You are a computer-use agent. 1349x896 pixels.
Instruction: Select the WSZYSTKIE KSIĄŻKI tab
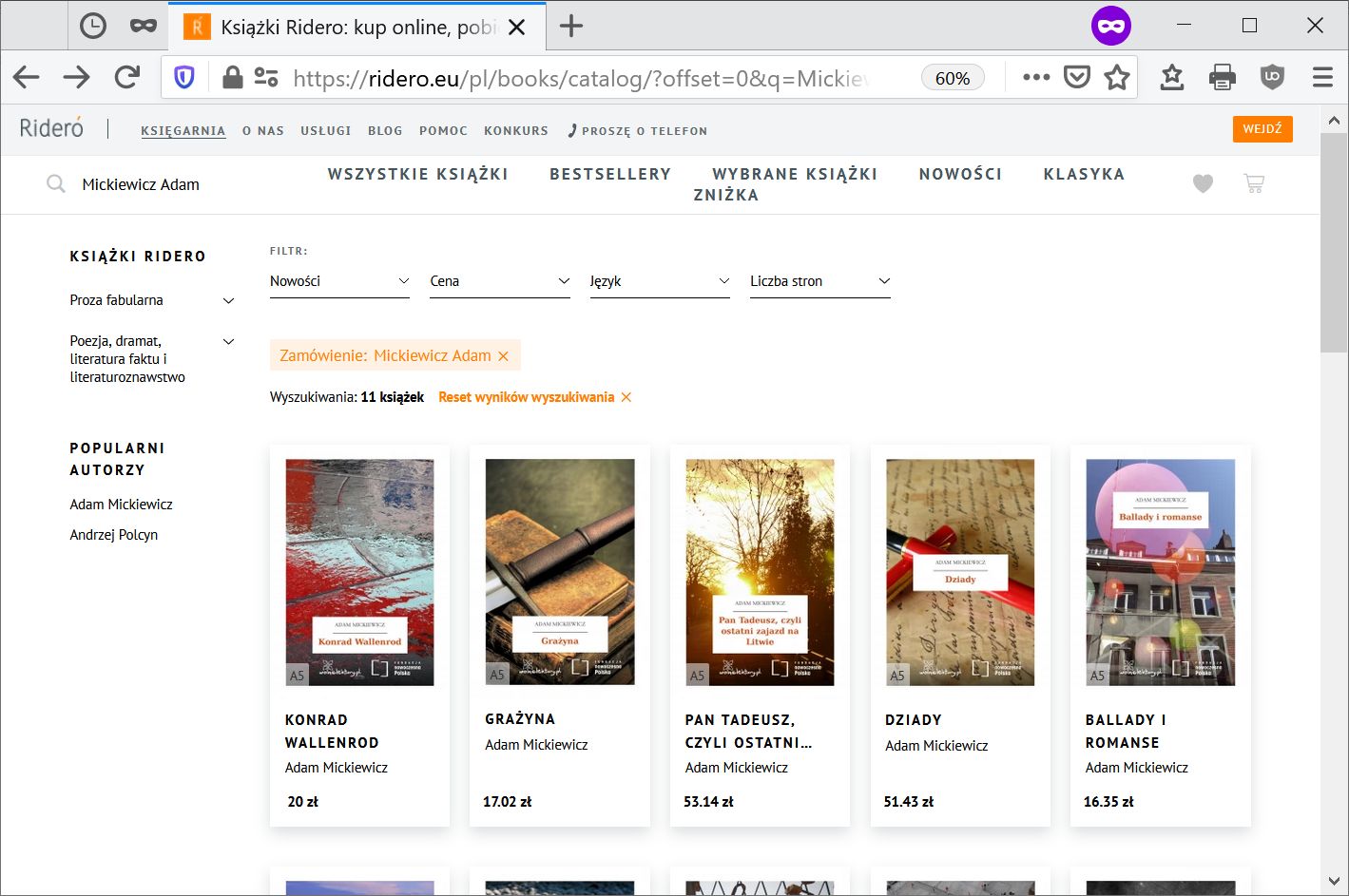tap(418, 174)
